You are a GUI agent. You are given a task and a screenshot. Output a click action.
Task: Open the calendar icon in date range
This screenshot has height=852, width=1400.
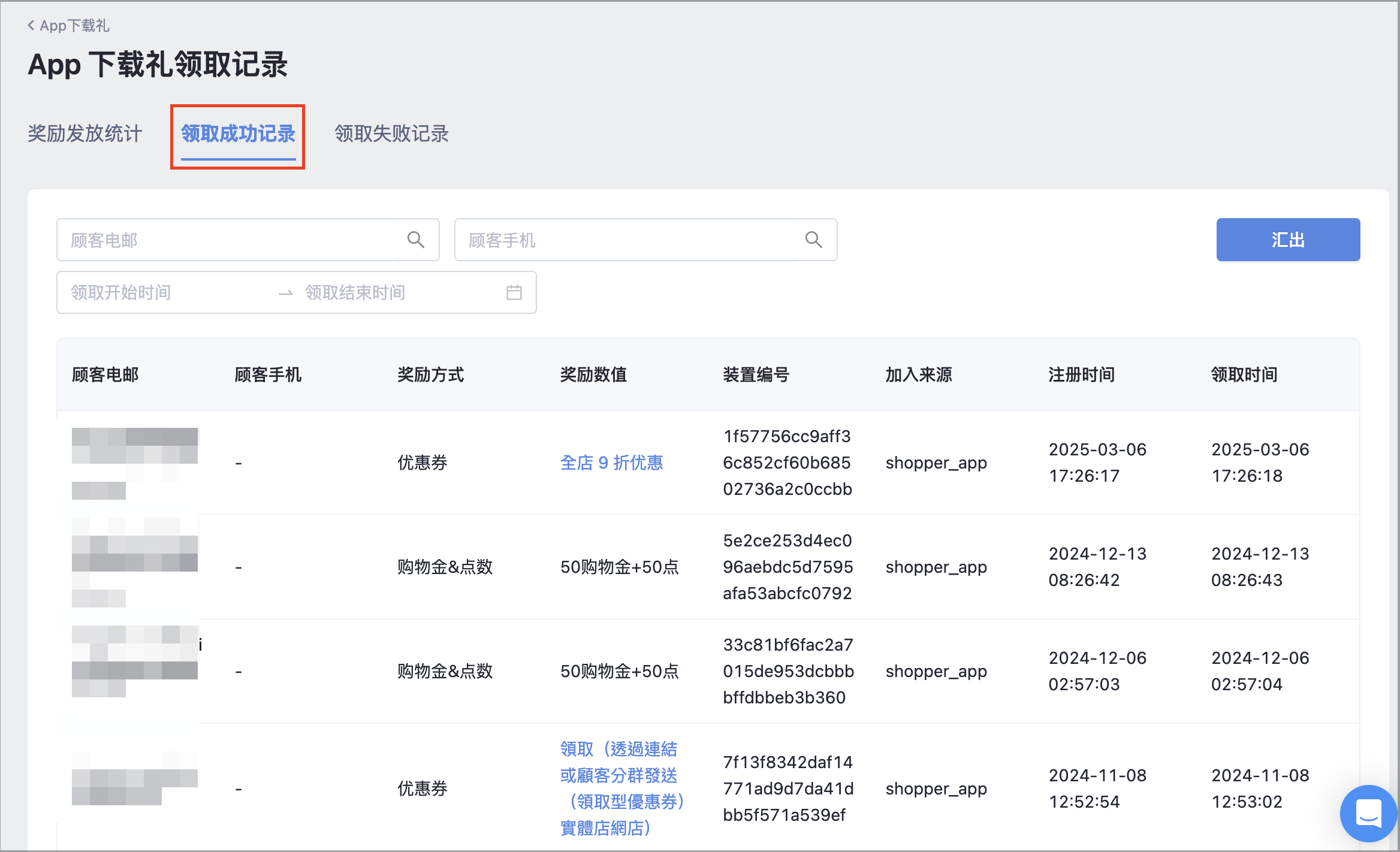(x=514, y=292)
